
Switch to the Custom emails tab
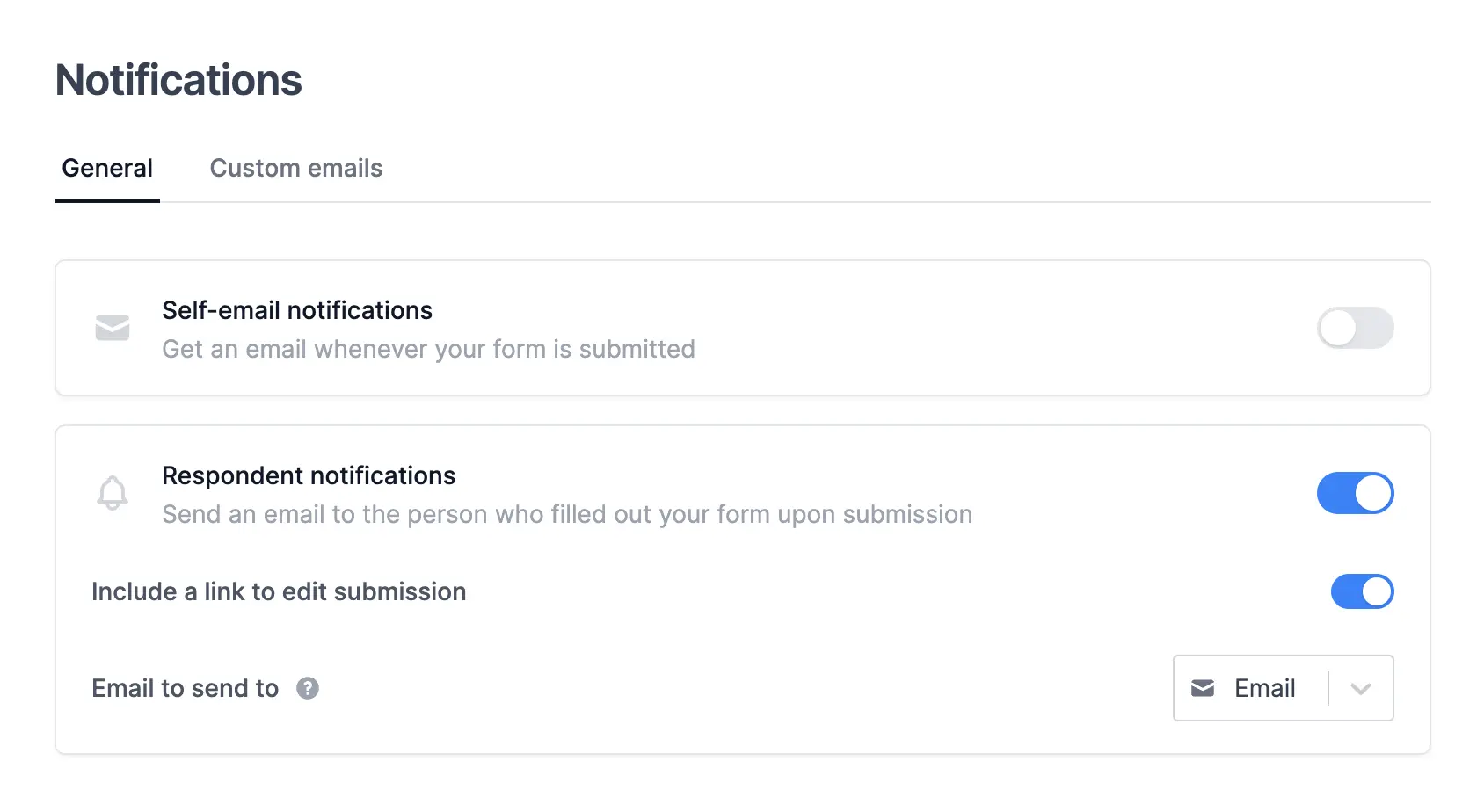tap(296, 168)
